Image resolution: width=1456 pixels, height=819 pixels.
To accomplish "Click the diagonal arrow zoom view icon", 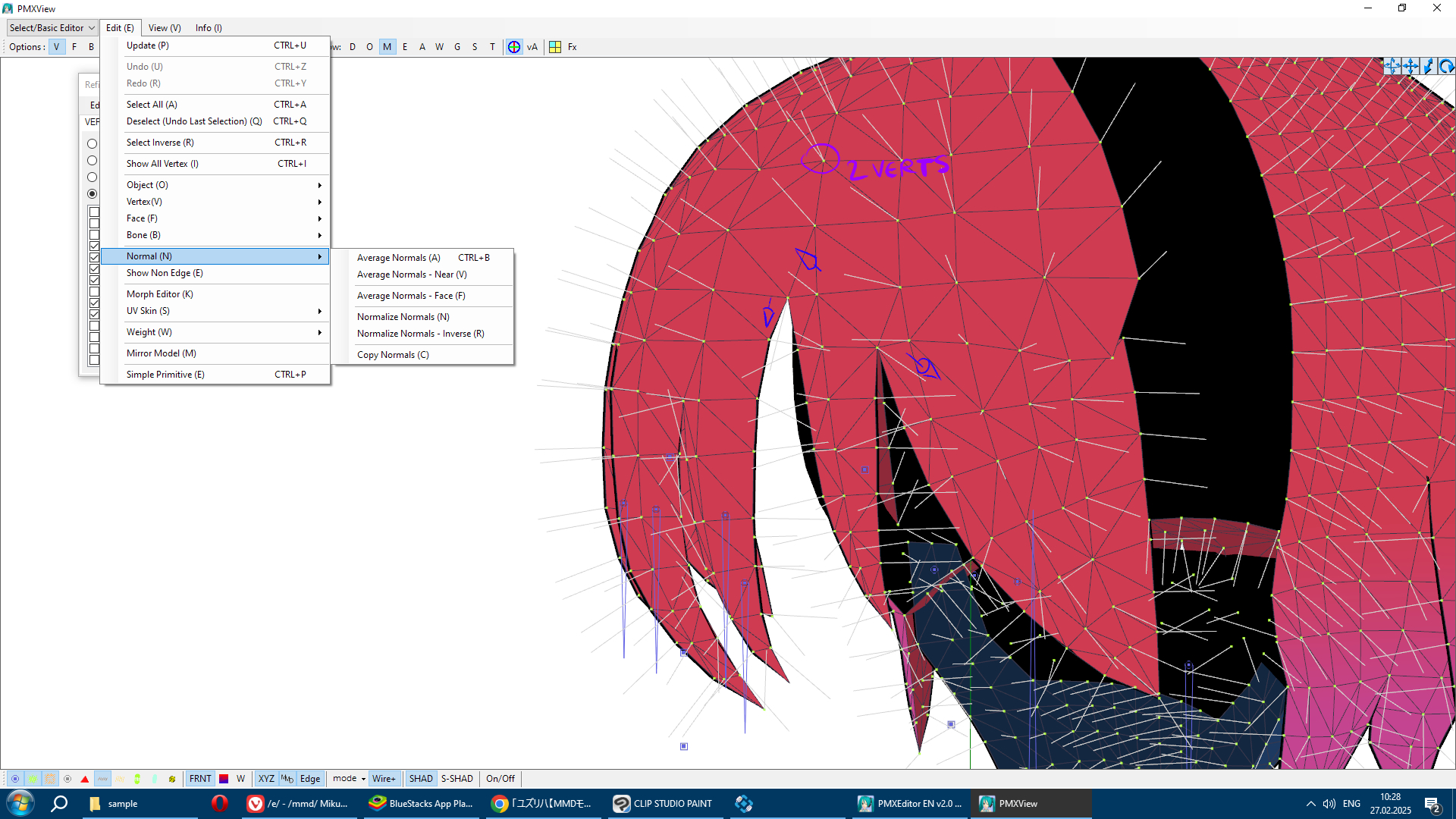I will click(x=1428, y=67).
